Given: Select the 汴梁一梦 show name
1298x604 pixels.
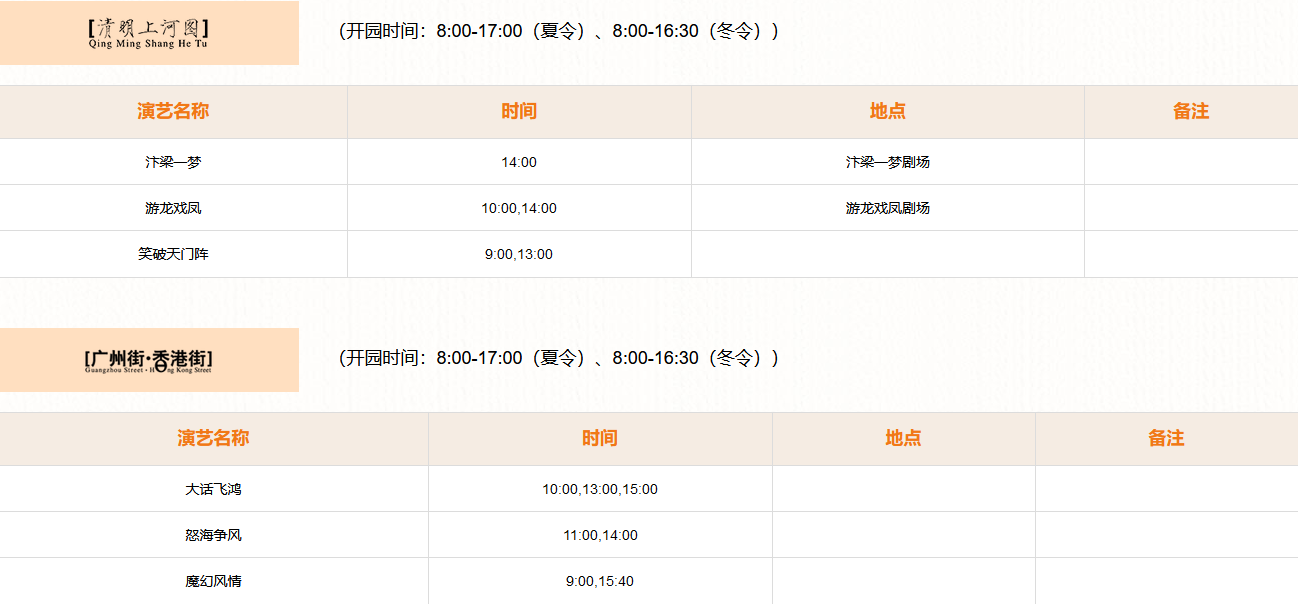Looking at the screenshot, I should tap(173, 162).
